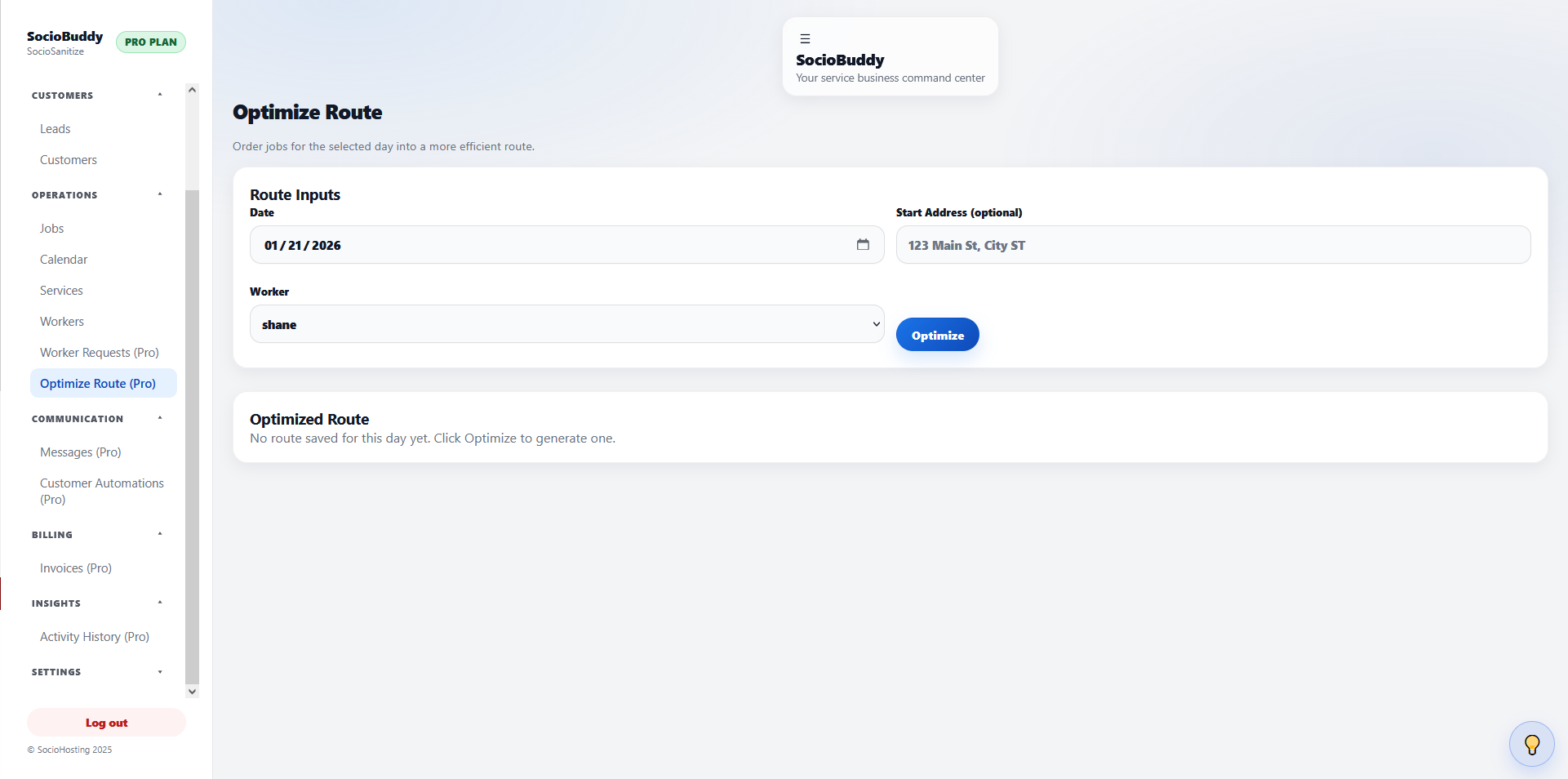The width and height of the screenshot is (1568, 779).
Task: Click the sidebar vertical scrollbar
Action: coord(192,433)
